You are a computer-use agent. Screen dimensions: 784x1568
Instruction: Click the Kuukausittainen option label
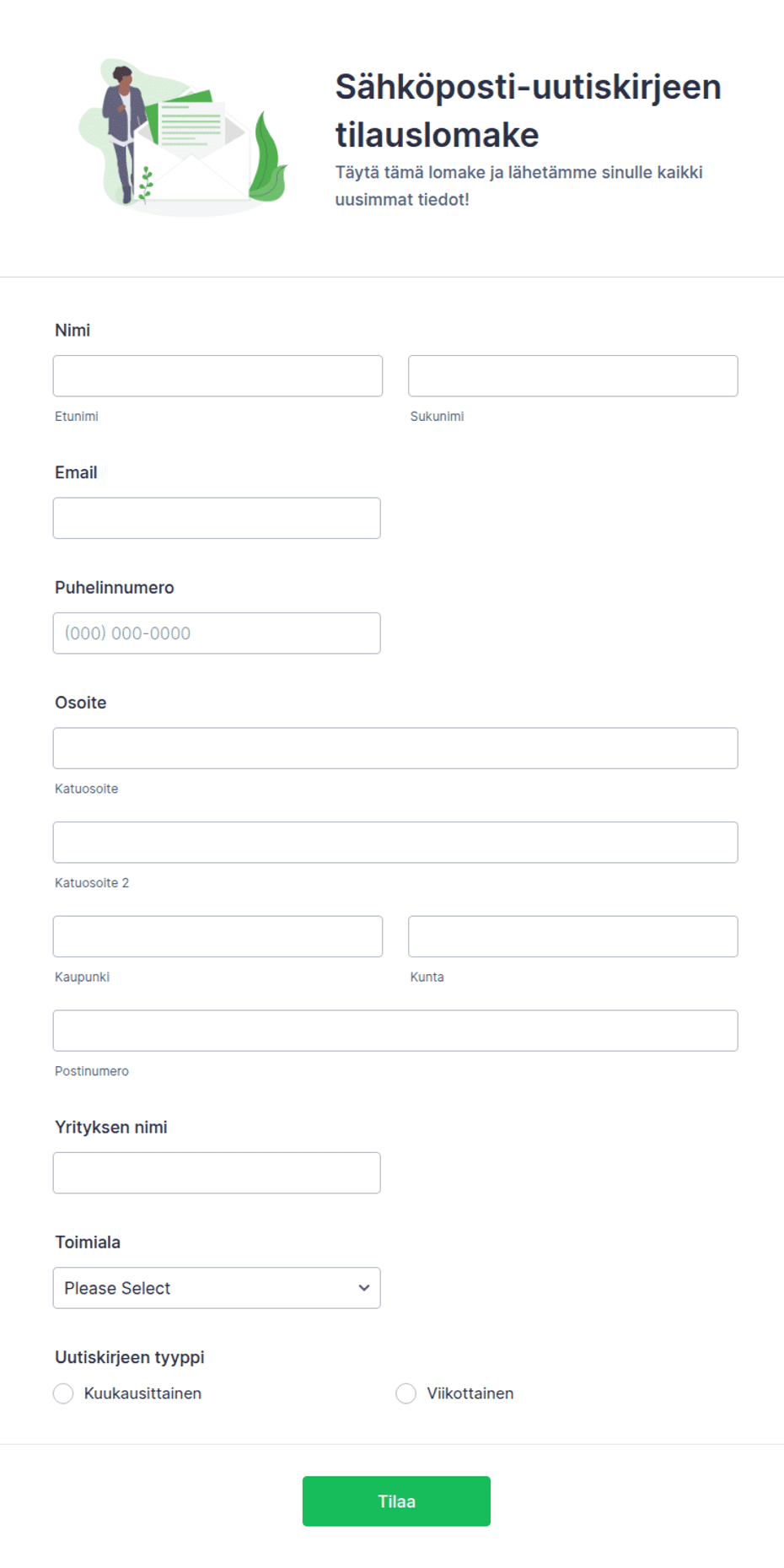(x=142, y=1393)
